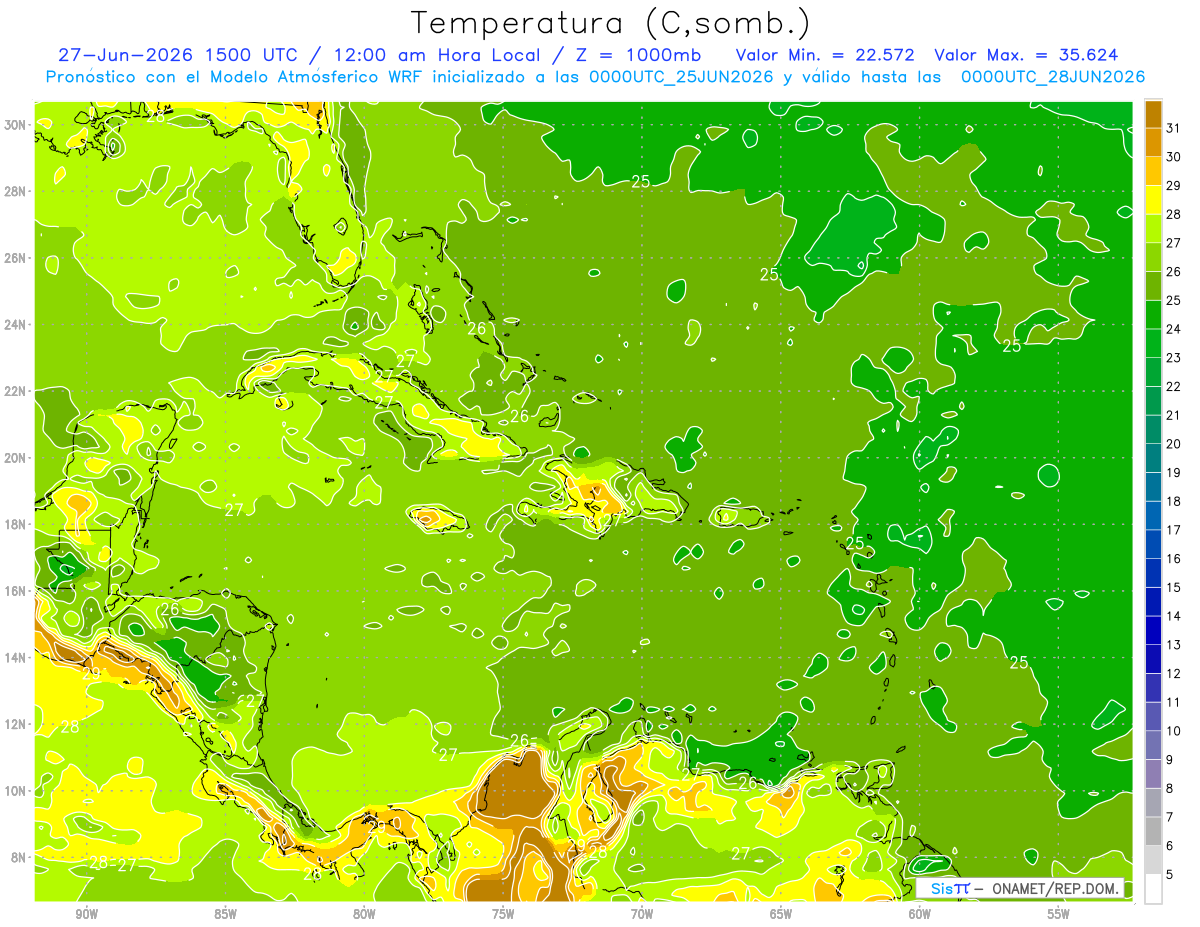Screen dimensions: 1200x927
Task: Click the color scale label 20
Action: click(1174, 444)
